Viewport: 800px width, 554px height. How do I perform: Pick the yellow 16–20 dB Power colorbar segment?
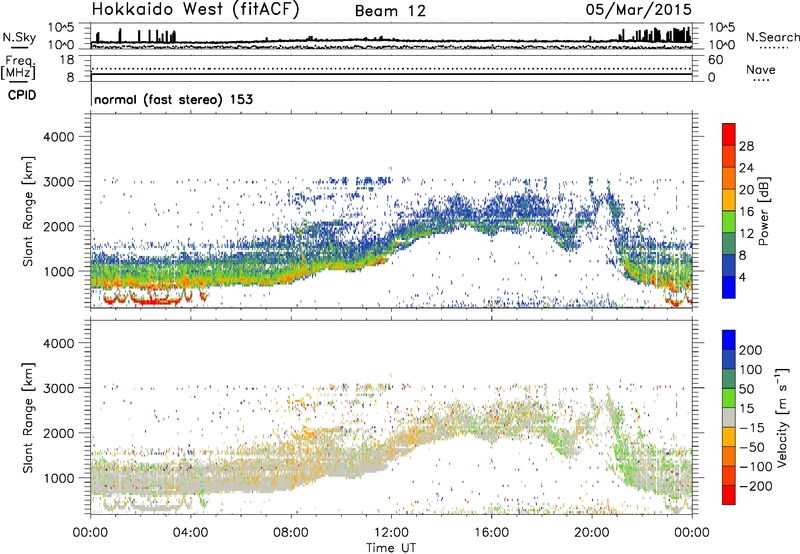click(x=729, y=199)
